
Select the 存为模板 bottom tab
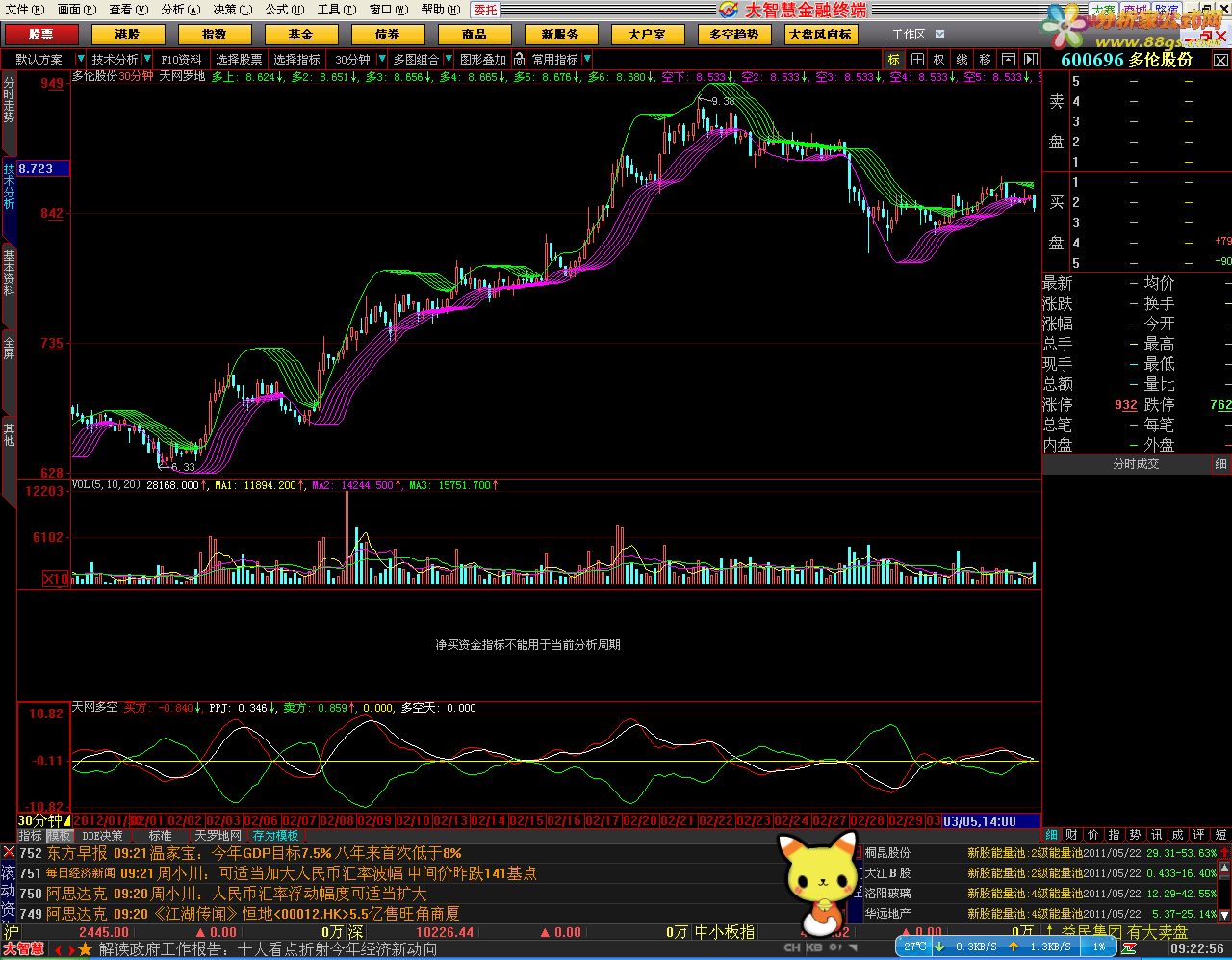(x=275, y=836)
